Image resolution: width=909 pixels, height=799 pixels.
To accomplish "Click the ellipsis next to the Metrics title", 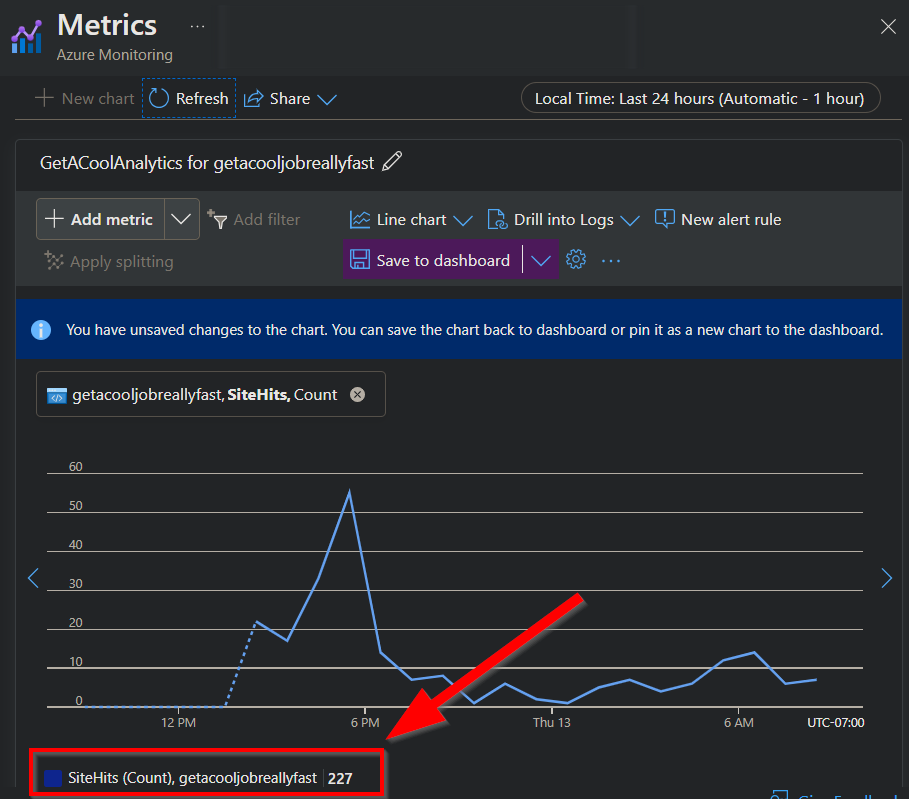I will (197, 25).
